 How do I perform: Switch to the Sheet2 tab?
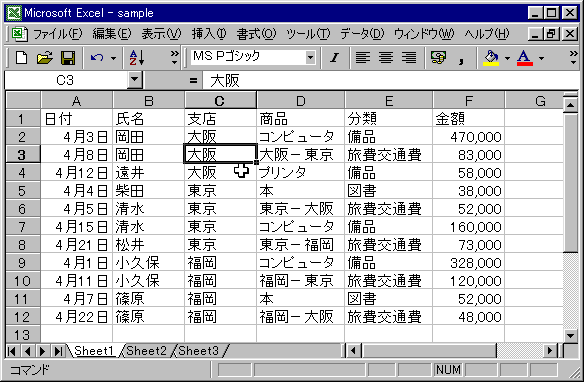click(146, 351)
